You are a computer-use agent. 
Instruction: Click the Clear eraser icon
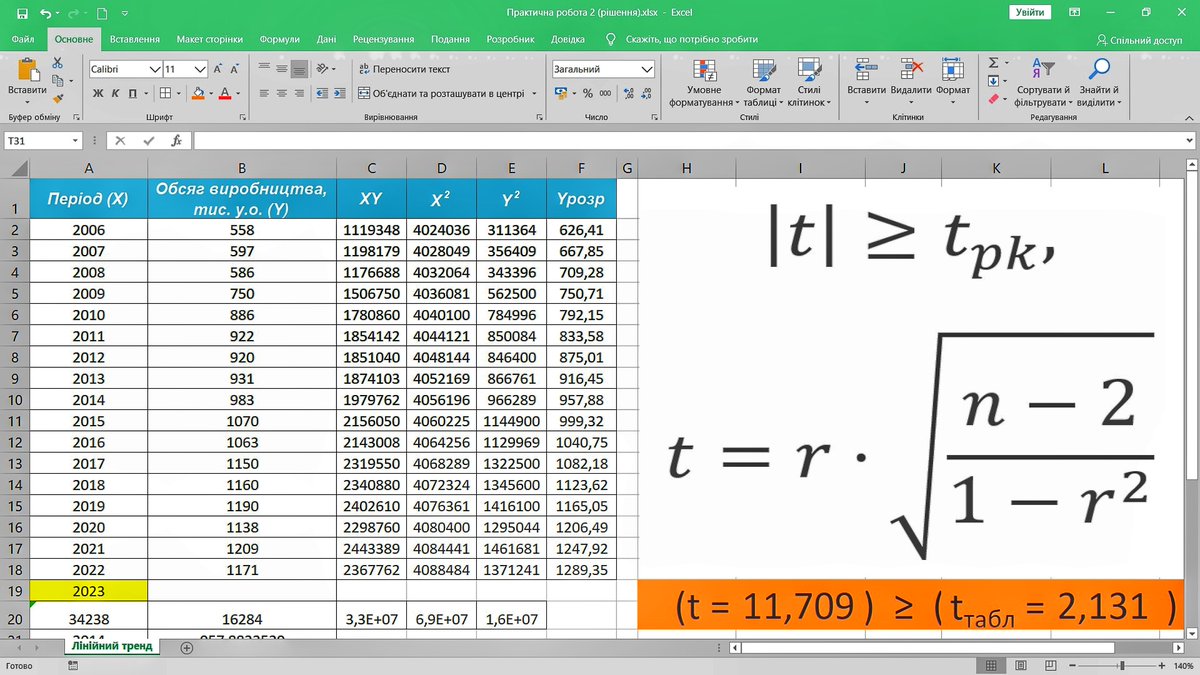[993, 98]
